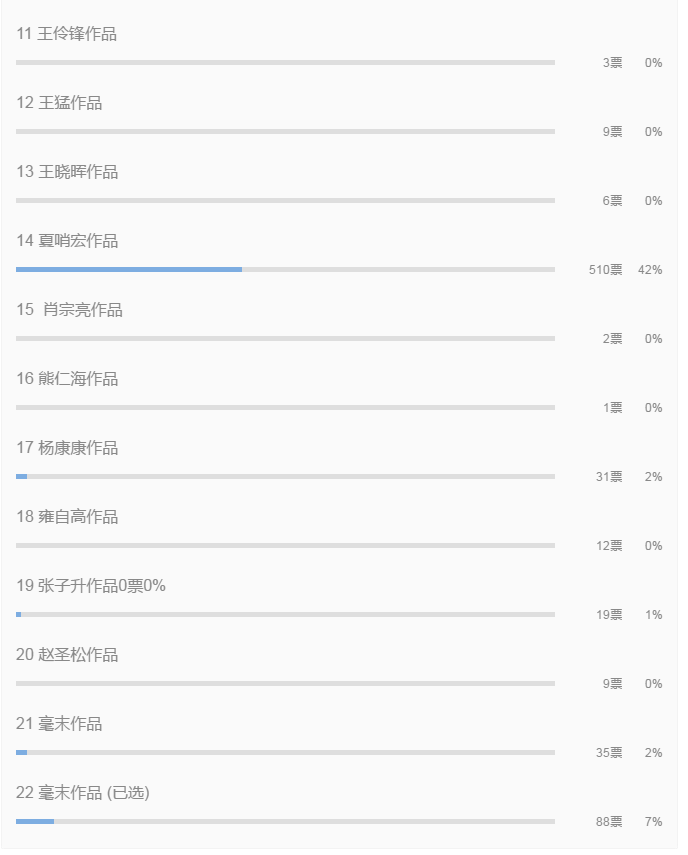Click the 35票 vote count for entry 21
This screenshot has height=855, width=688.
point(609,753)
